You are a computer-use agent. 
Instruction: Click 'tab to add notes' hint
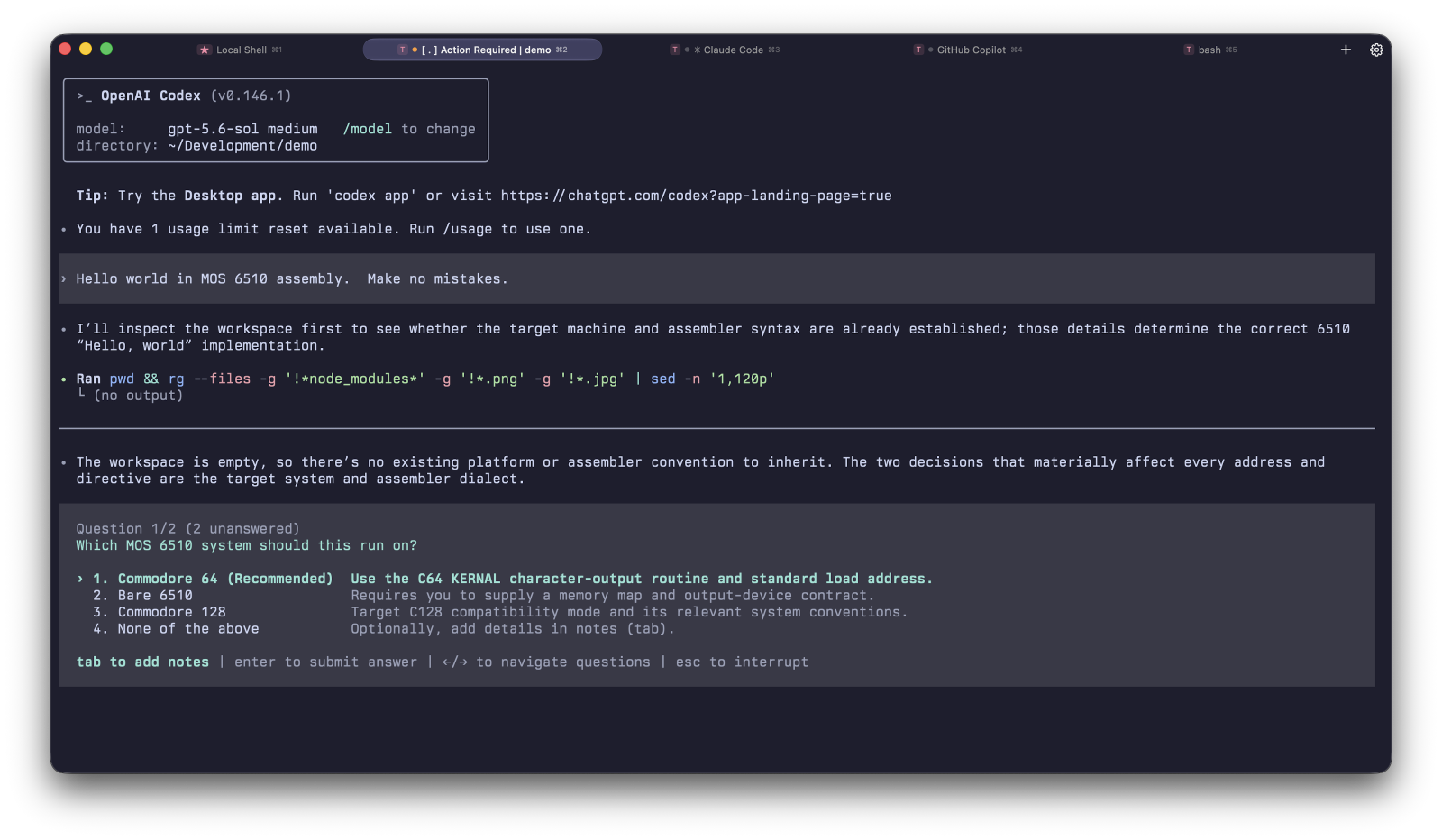tap(142, 662)
